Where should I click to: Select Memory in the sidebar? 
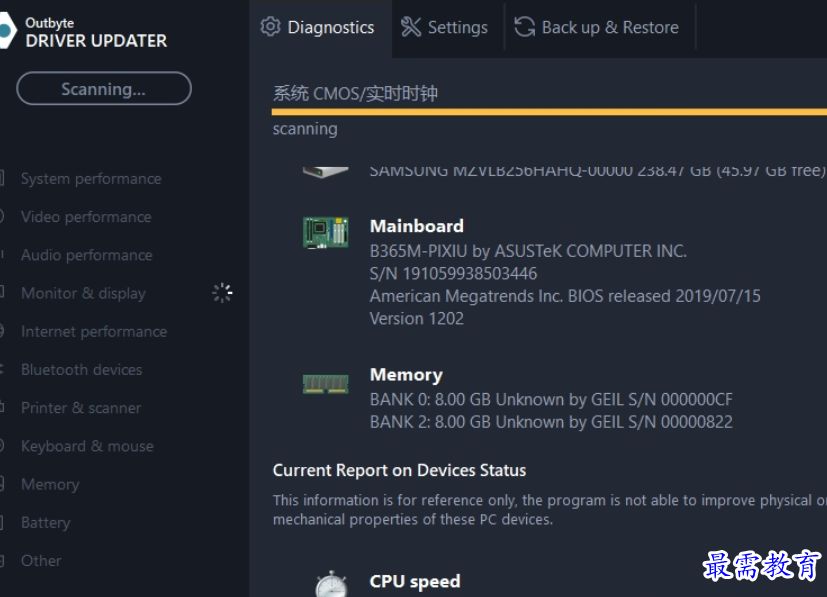point(50,484)
